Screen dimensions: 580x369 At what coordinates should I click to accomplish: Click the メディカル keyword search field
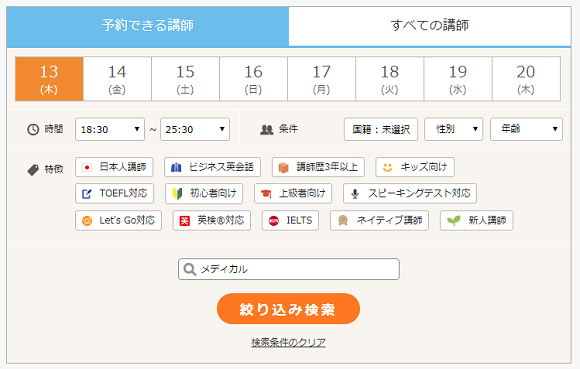289,269
